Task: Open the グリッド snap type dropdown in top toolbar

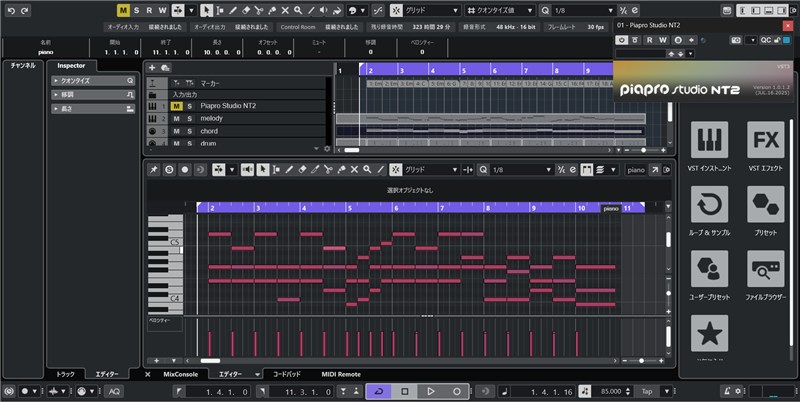Action: point(433,10)
